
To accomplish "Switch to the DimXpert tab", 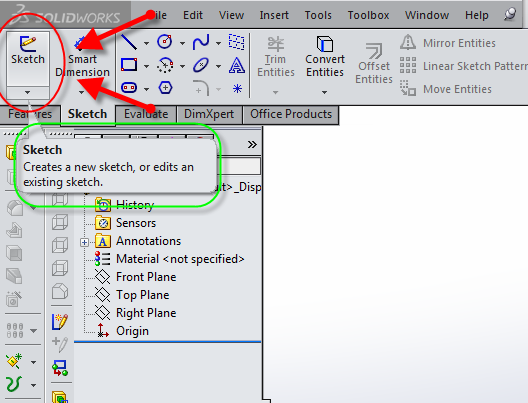I will click(209, 114).
